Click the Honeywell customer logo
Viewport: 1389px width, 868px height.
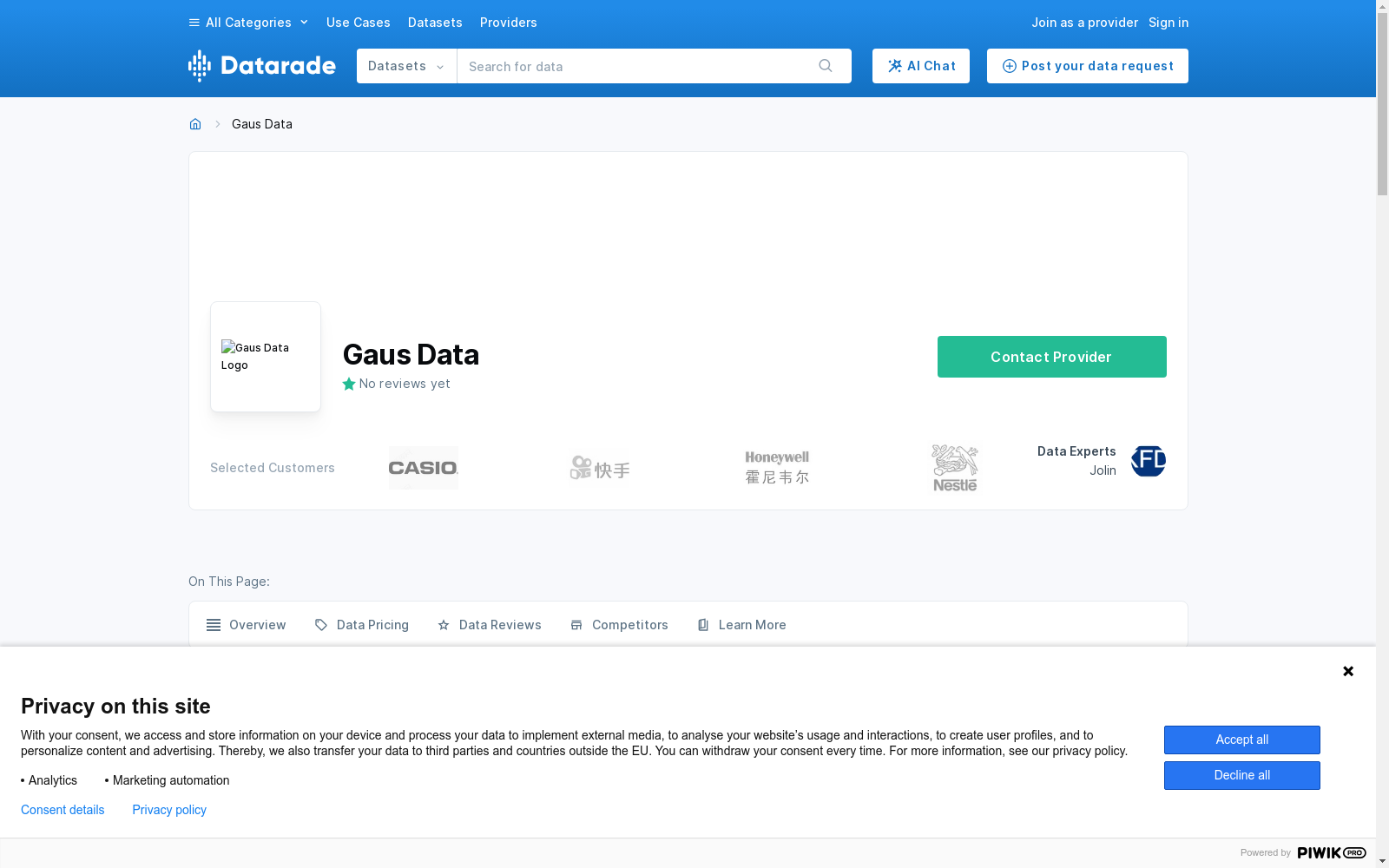click(x=777, y=468)
